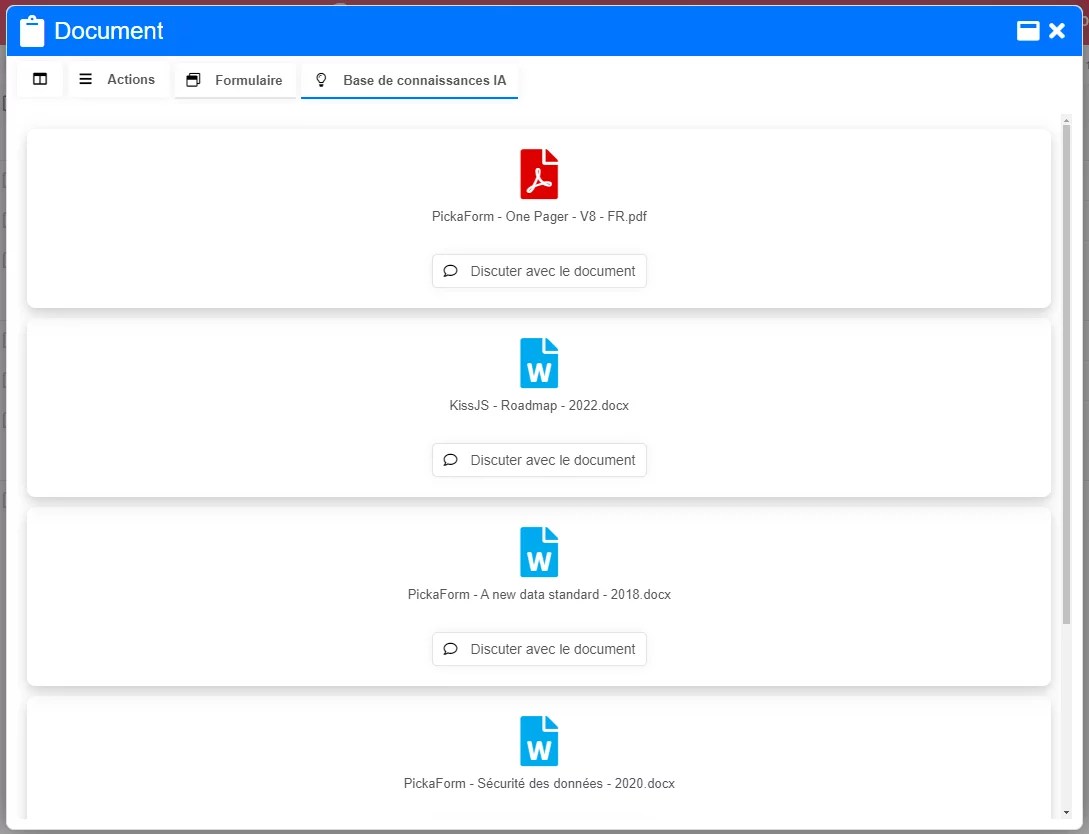Screen dimensions: 1089x834
Task: Click the scrollbar down arrow
Action: (x=1066, y=812)
